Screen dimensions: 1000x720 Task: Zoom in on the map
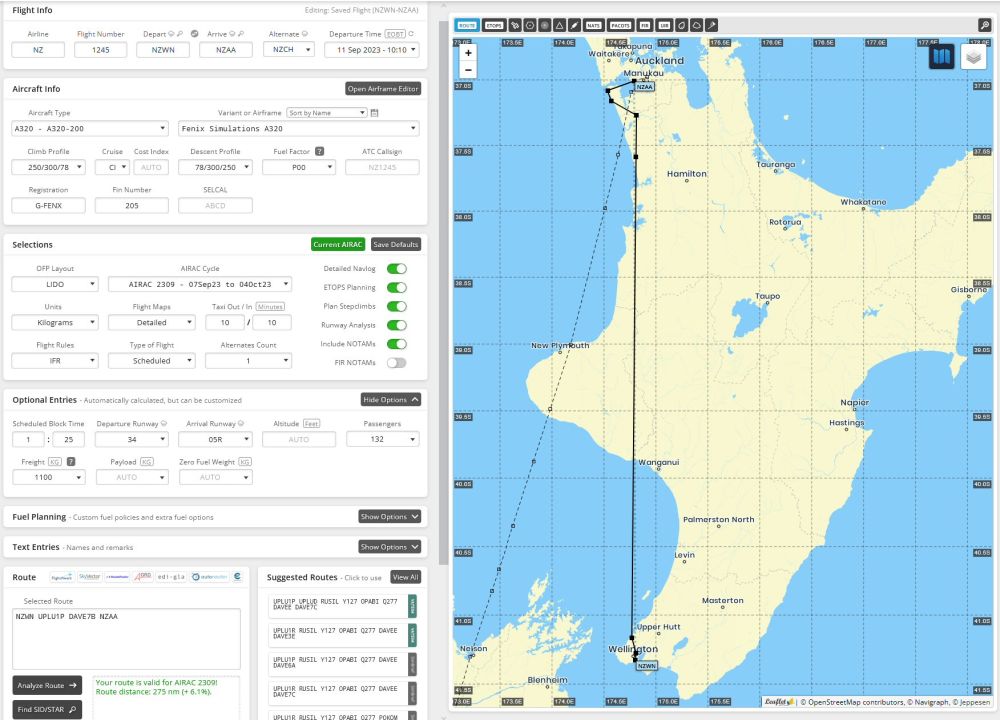(468, 53)
